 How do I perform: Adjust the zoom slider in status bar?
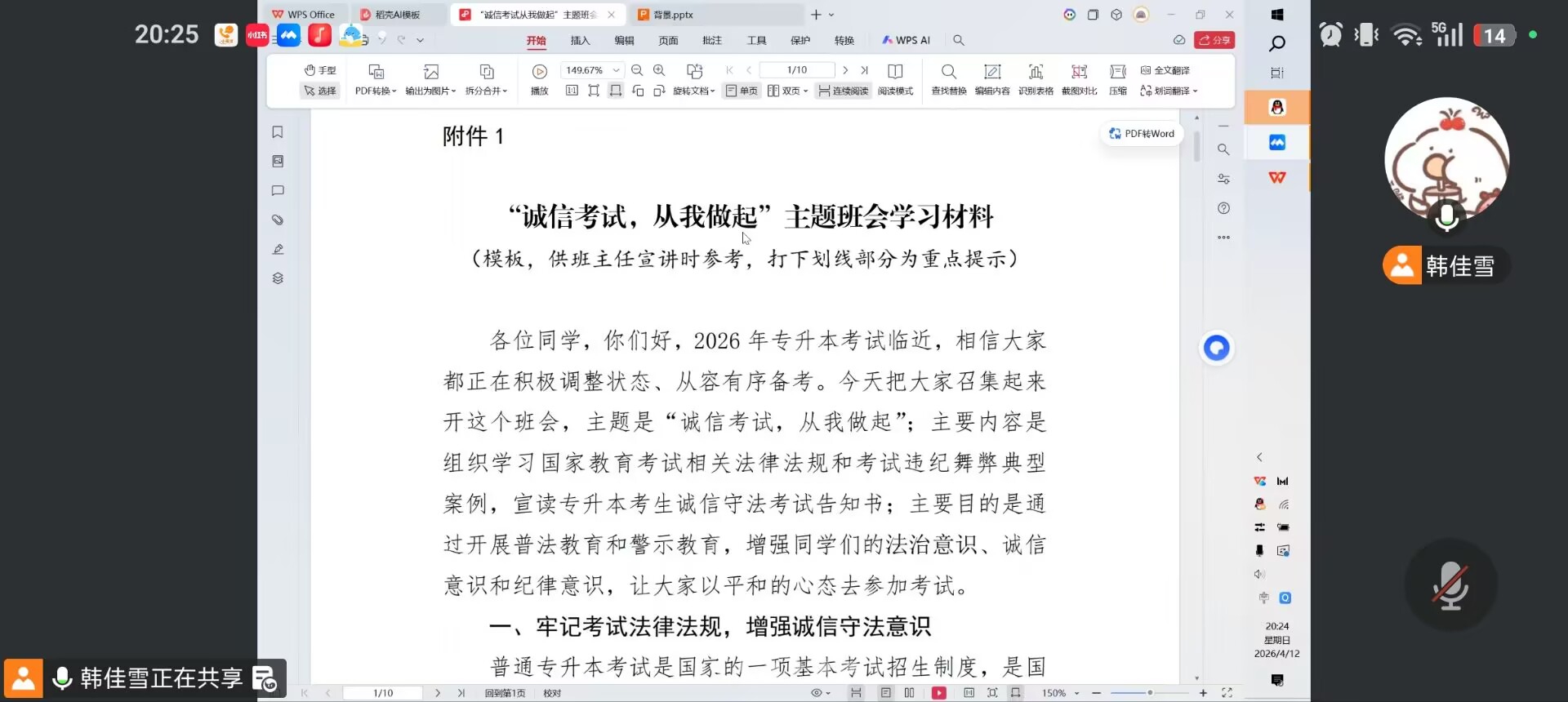coord(1149,693)
